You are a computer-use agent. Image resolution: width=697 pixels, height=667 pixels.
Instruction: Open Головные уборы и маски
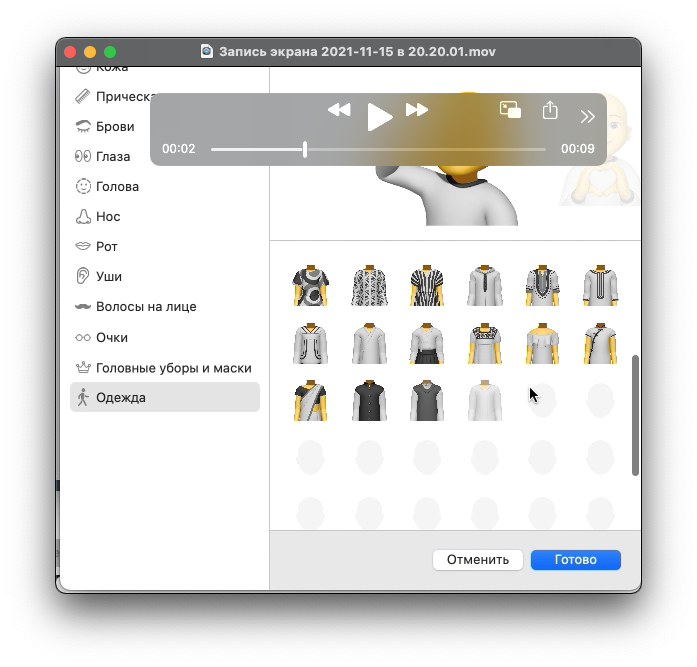pos(163,368)
